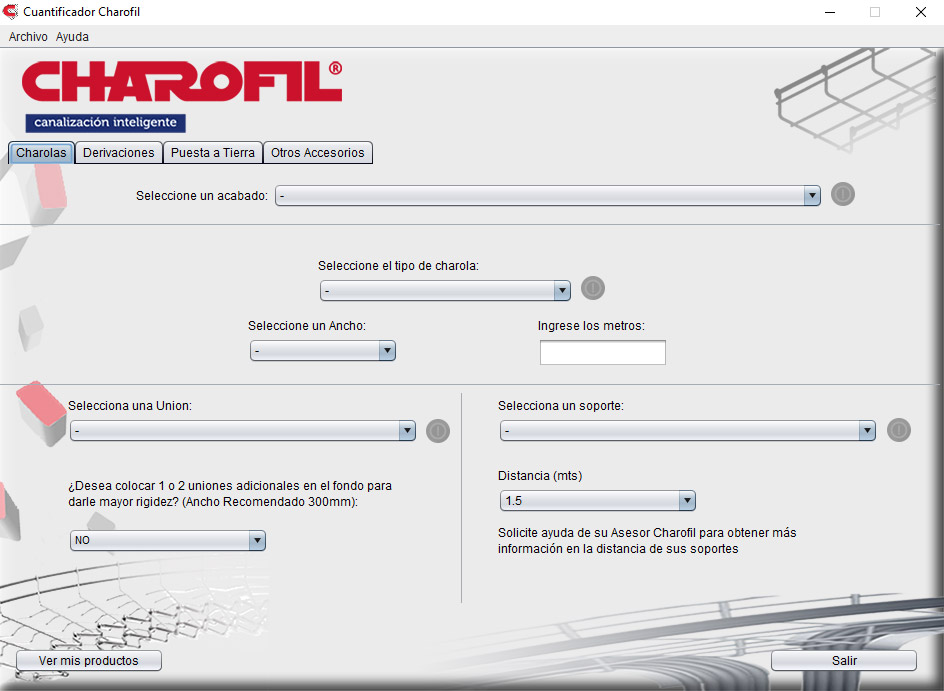Click the info icon beside the soporte dropdown
This screenshot has height=691, width=944.
click(x=899, y=430)
